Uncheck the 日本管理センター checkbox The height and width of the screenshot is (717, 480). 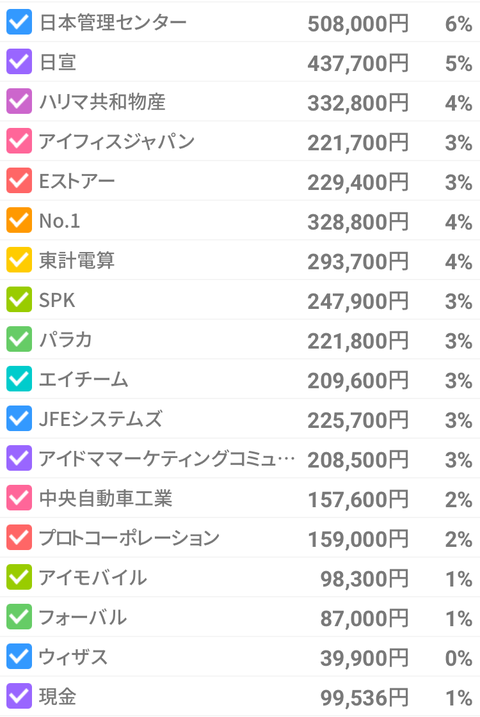tap(19, 22)
